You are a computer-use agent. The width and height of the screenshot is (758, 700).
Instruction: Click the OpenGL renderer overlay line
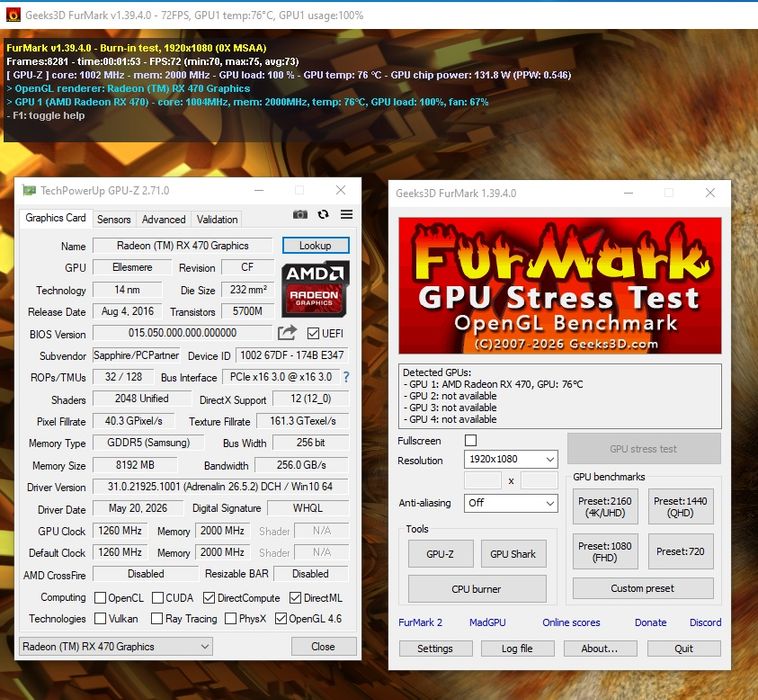click(x=128, y=88)
